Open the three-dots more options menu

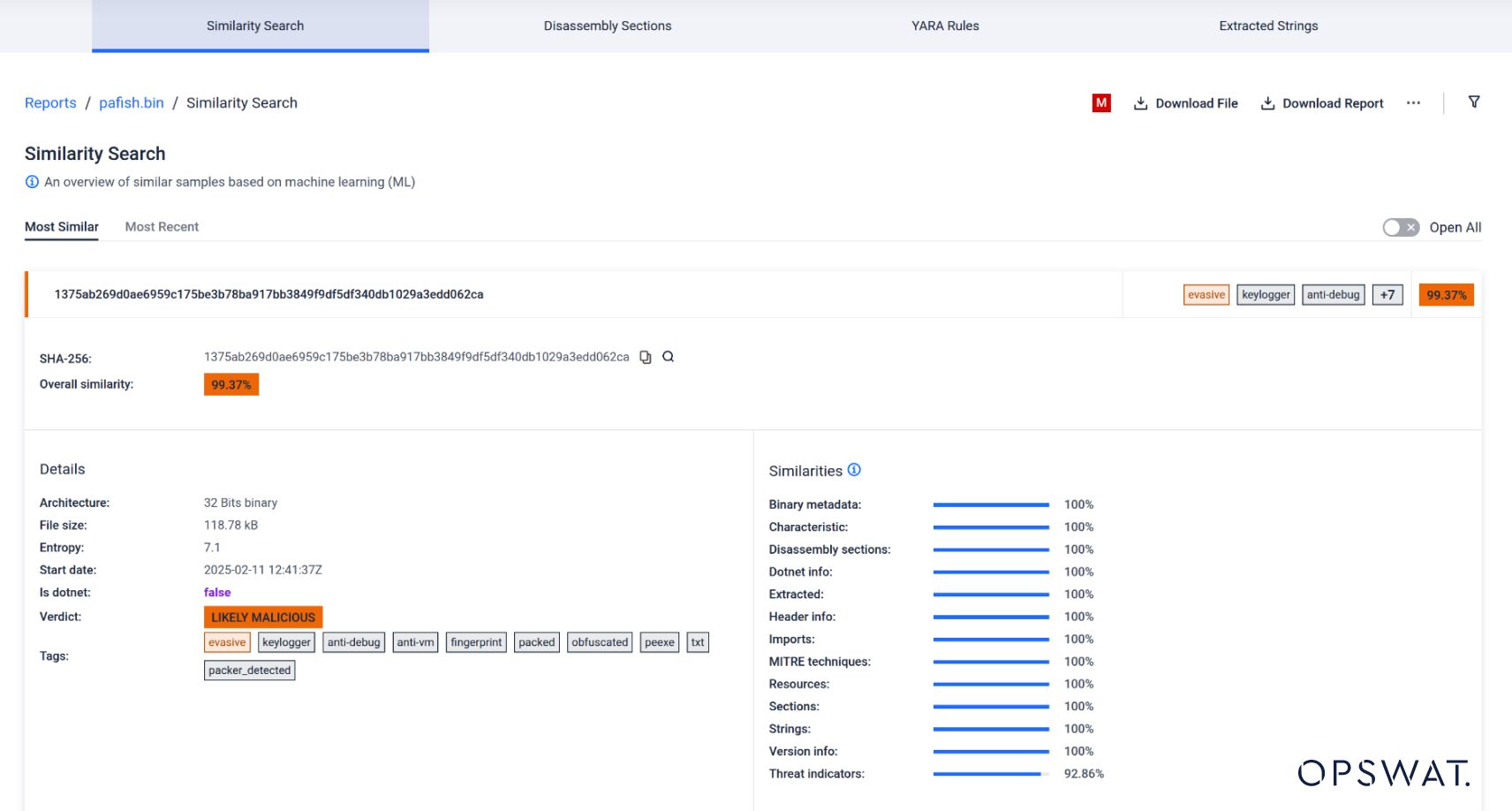tap(1413, 103)
